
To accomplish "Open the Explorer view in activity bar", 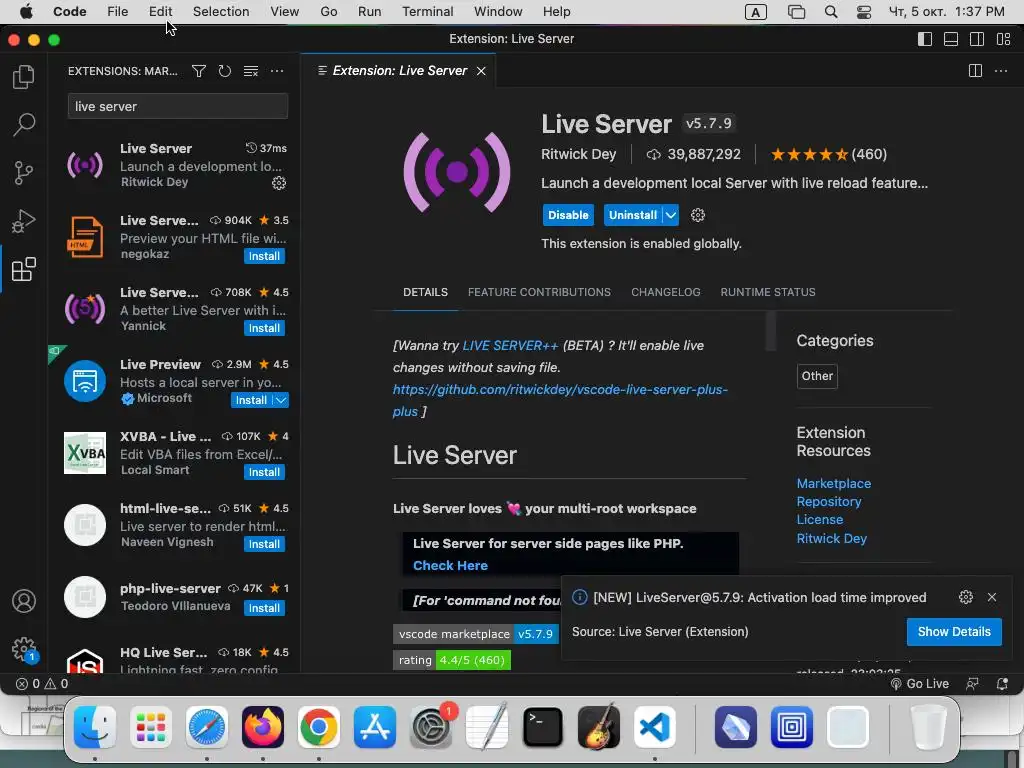I will pos(24,76).
